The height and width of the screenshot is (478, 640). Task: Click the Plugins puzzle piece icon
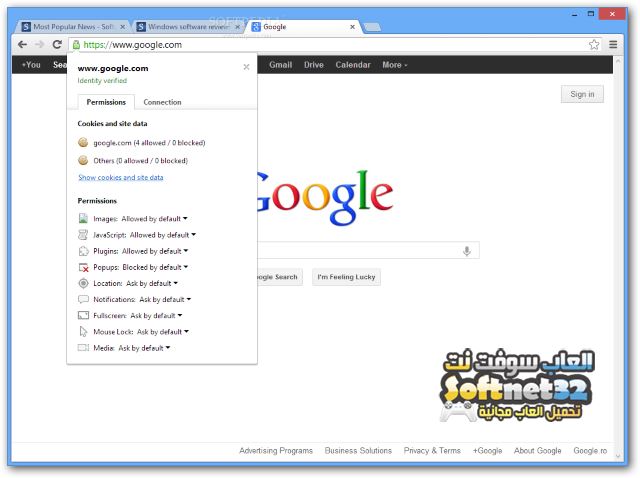coord(83,251)
